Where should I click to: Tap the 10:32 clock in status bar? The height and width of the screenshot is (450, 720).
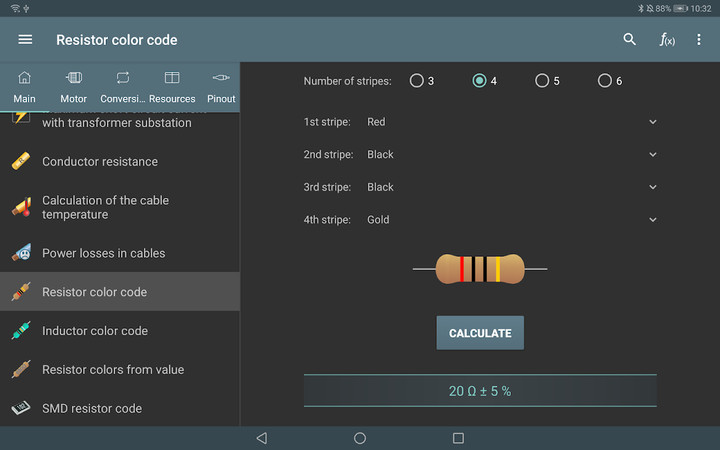coord(701,8)
